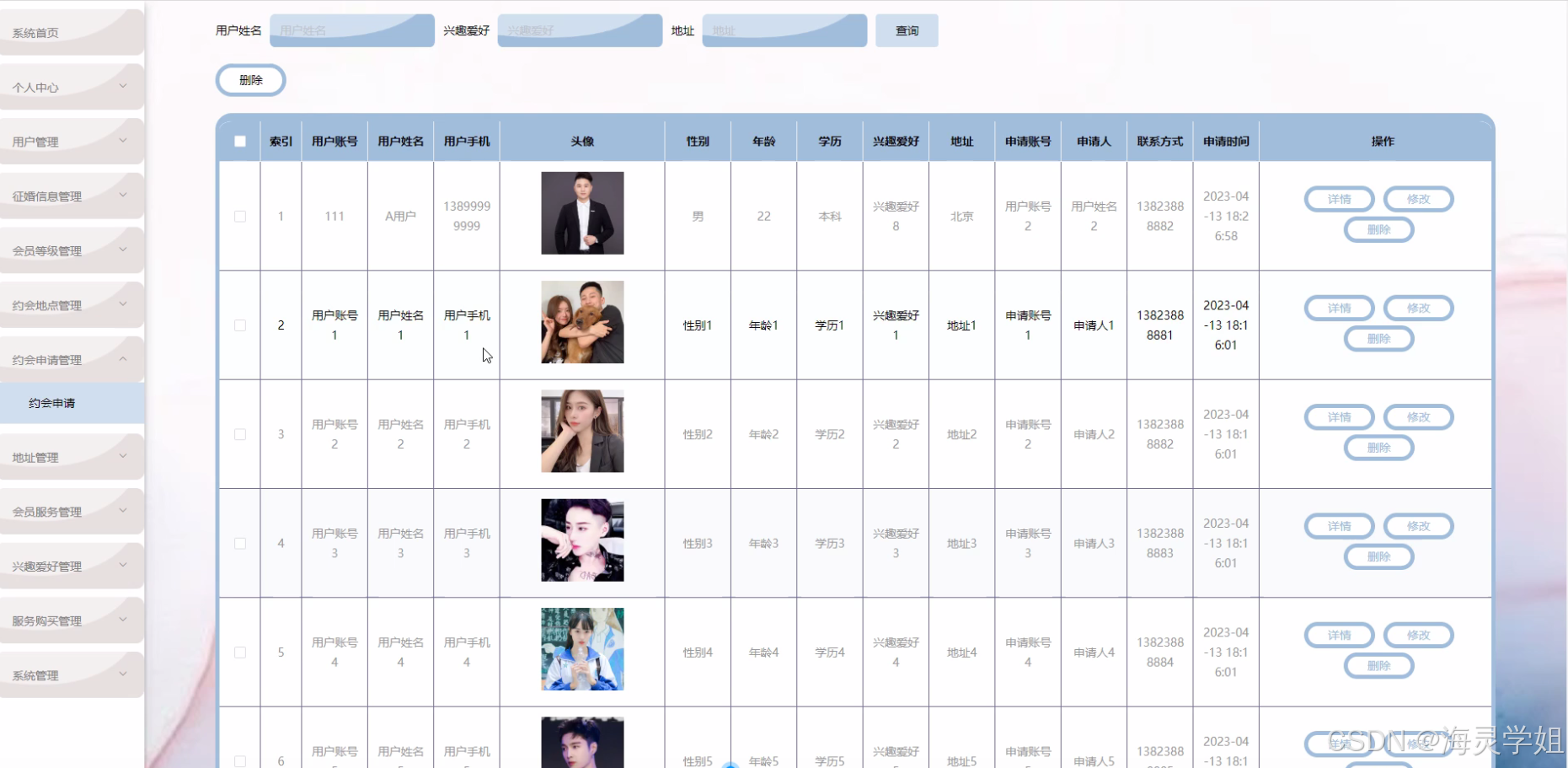Expand the 个人中心 menu chevron
The width and height of the screenshot is (1568, 768).
tap(123, 86)
